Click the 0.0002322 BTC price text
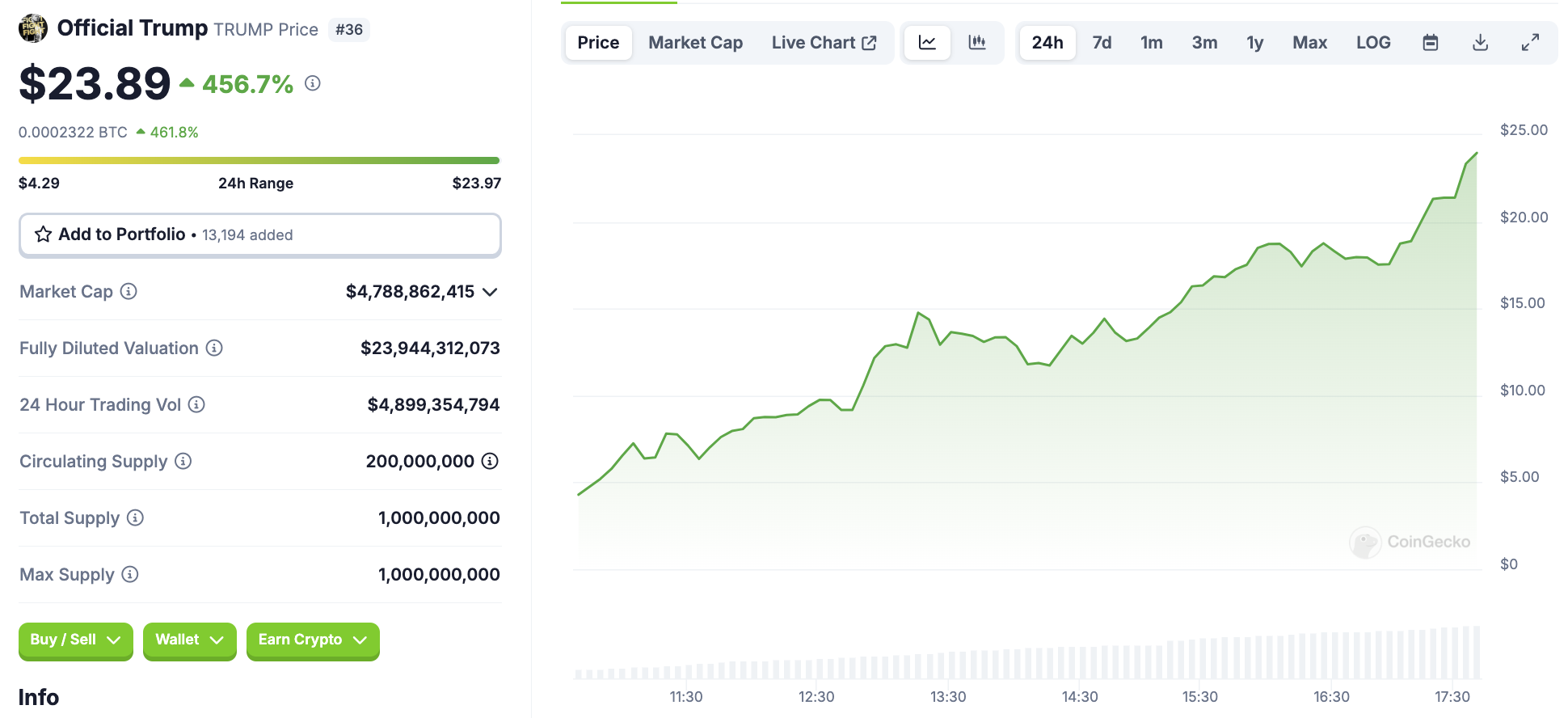The image size is (1568, 718). [73, 132]
